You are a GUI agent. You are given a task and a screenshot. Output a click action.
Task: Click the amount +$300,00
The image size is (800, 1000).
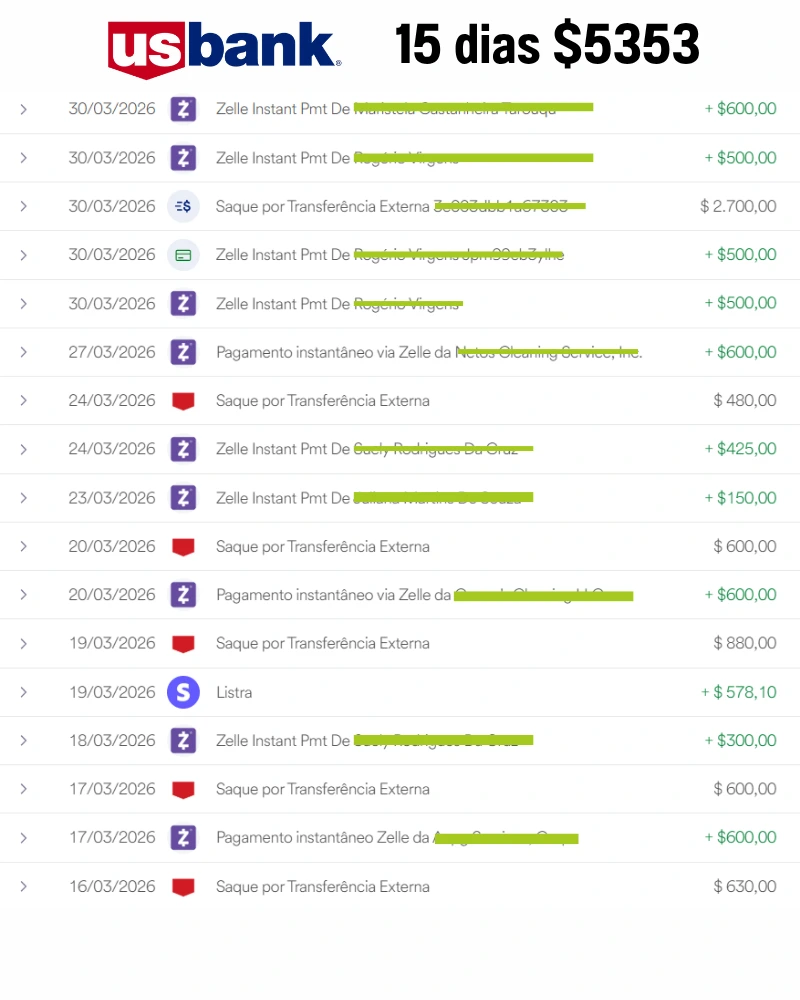click(740, 740)
